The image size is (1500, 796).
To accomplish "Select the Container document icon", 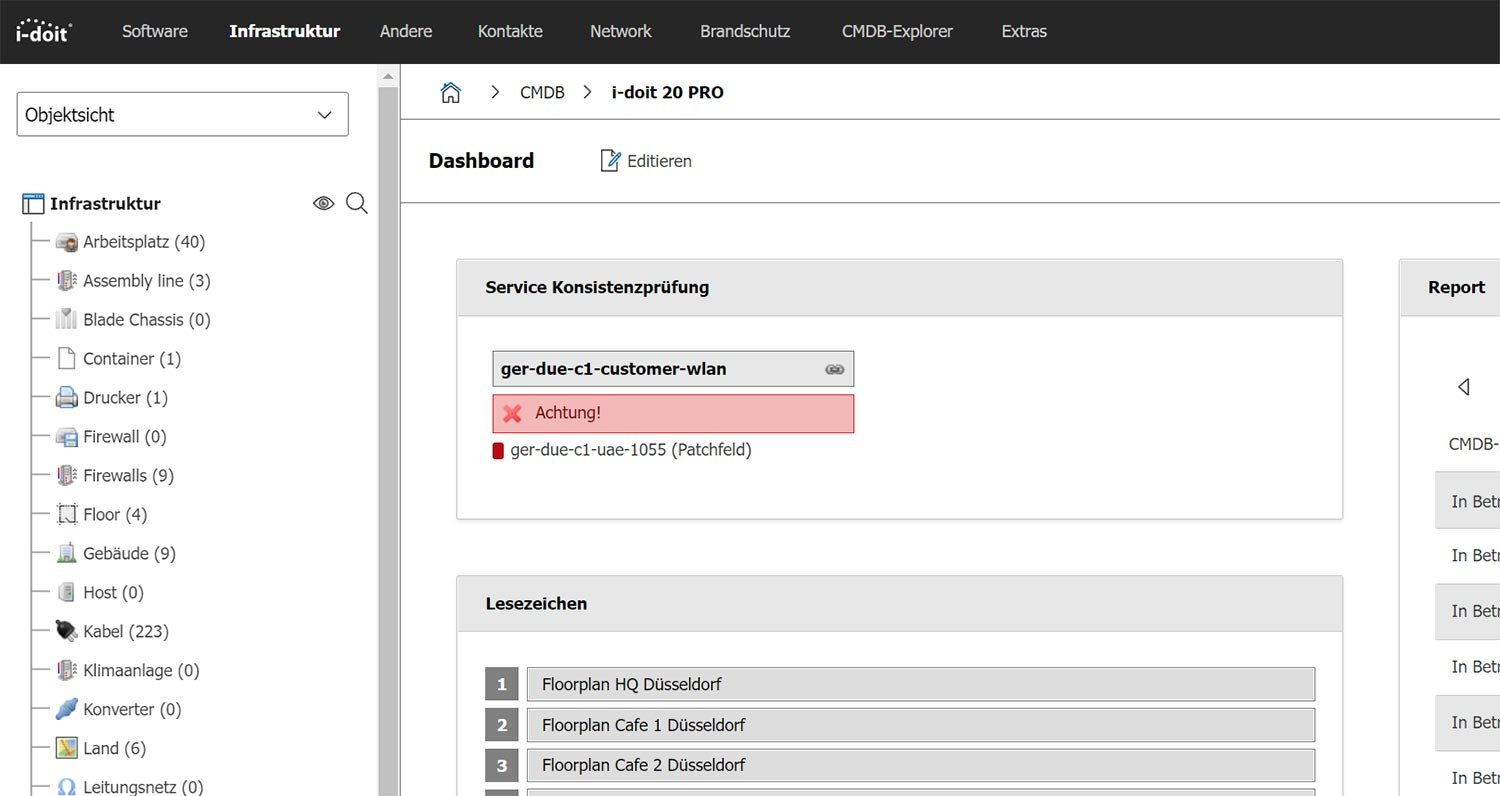I will point(67,359).
